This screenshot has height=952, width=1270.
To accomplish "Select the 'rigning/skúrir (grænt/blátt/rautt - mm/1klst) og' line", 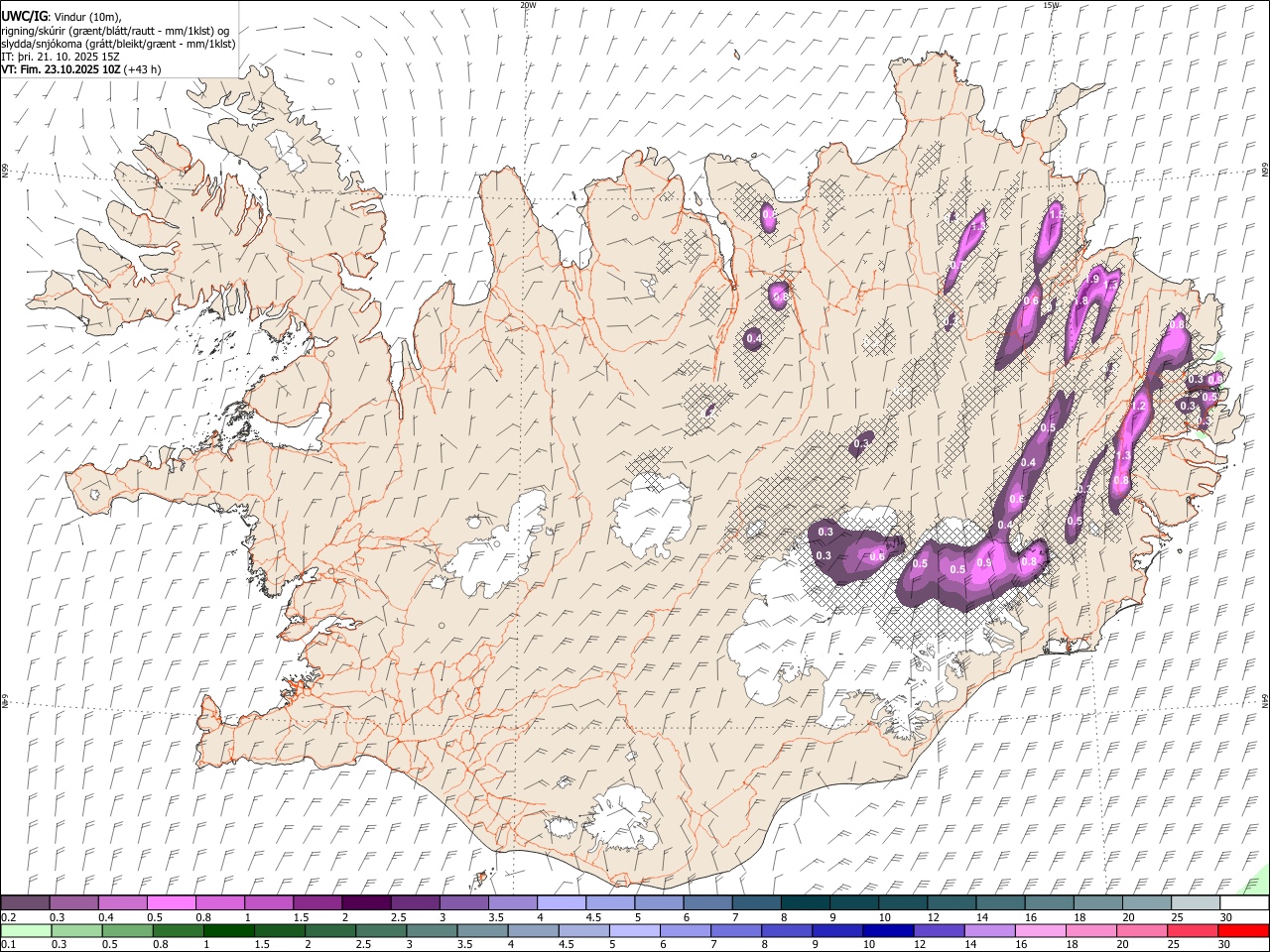I will tap(115, 31).
